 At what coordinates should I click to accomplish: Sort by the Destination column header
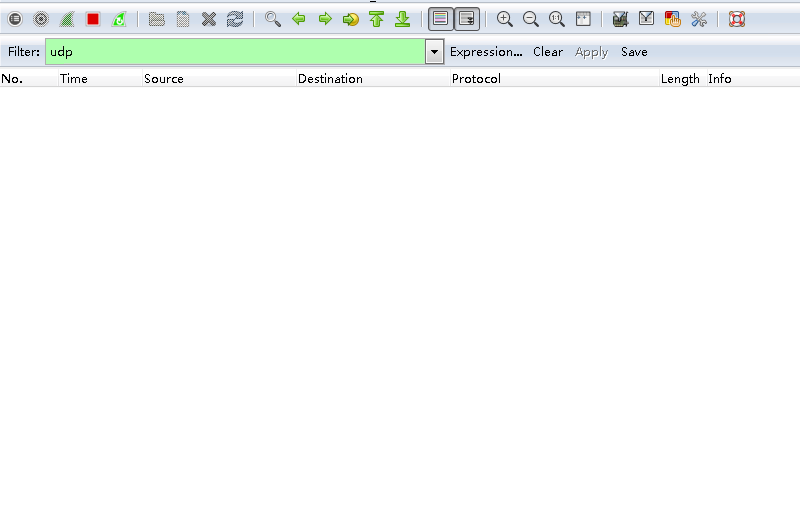373,79
